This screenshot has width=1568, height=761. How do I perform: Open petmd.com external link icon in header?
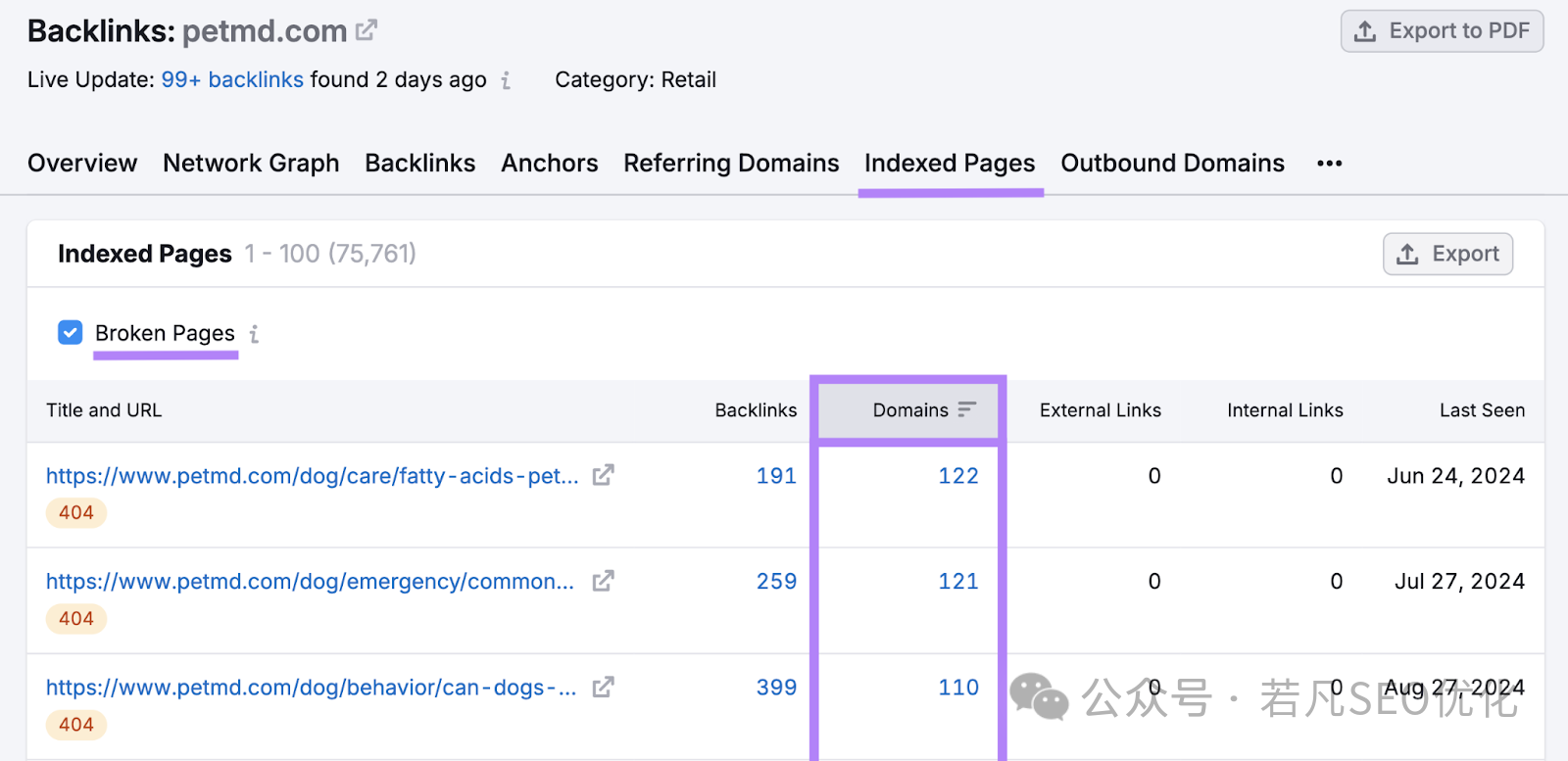point(367,30)
